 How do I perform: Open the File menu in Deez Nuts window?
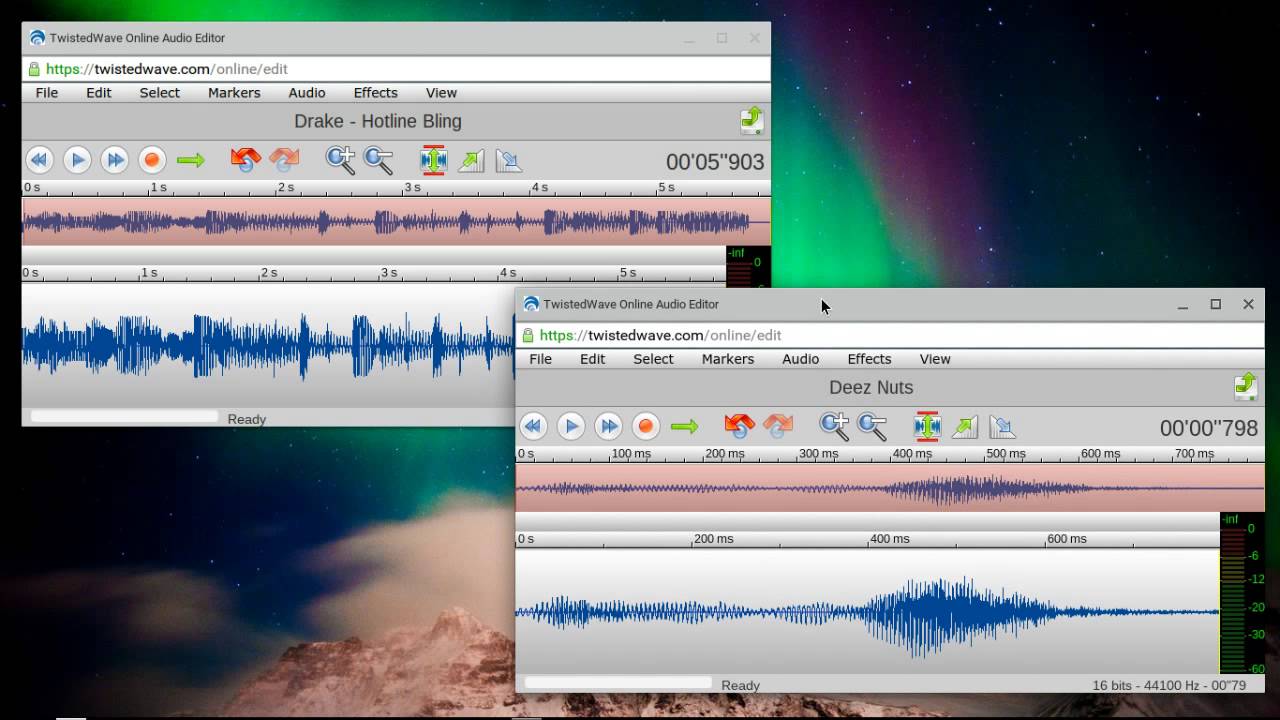point(540,359)
